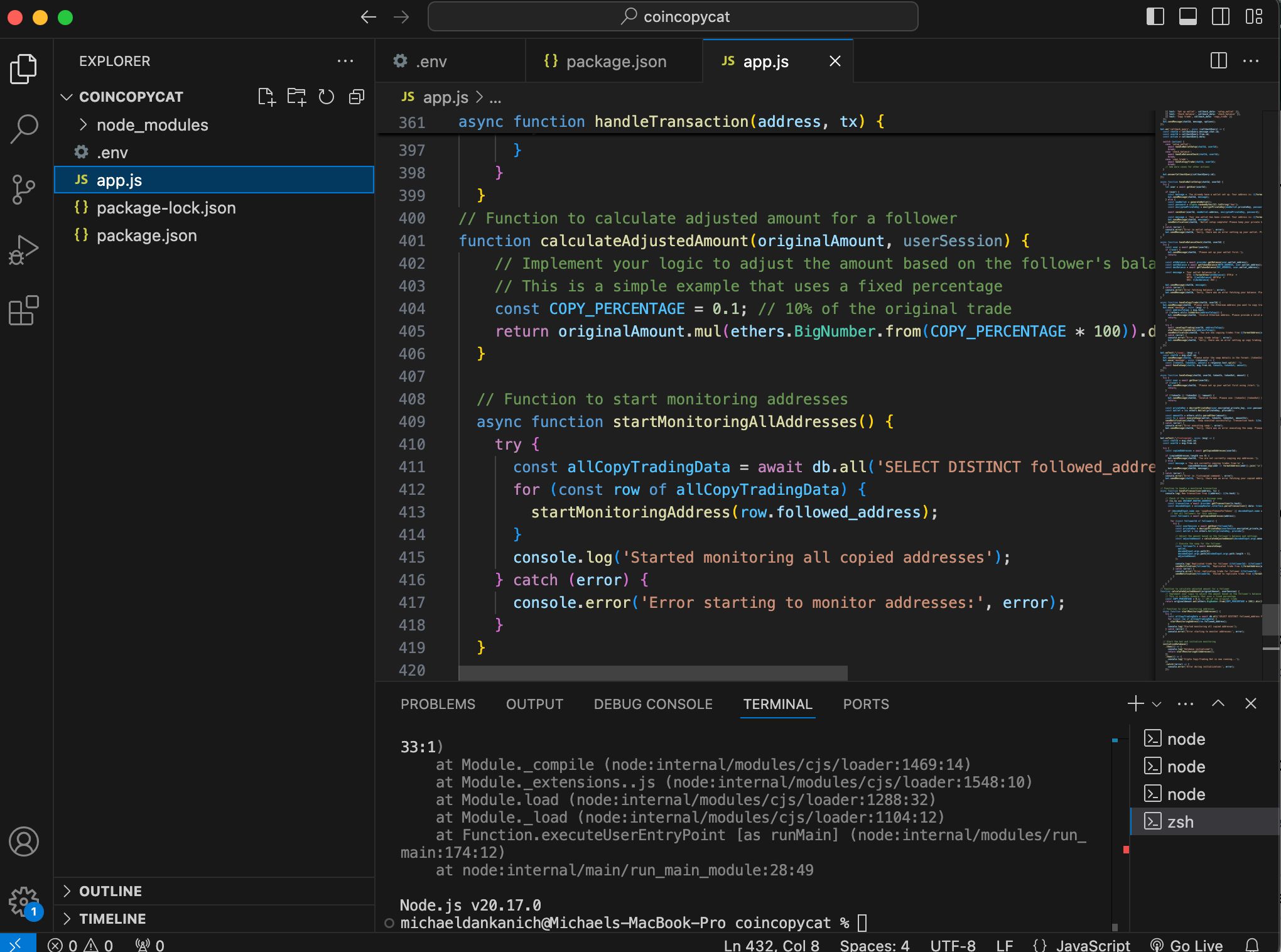
Task: Close the app.js editor tab
Action: pos(835,61)
